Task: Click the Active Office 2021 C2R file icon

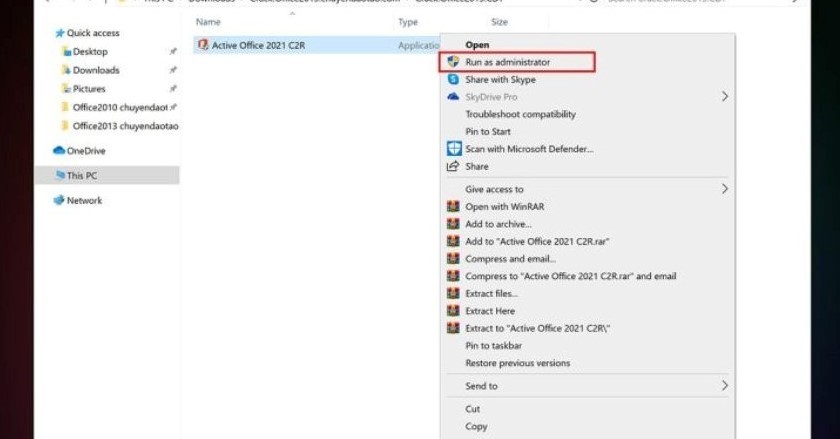Action: coord(203,45)
